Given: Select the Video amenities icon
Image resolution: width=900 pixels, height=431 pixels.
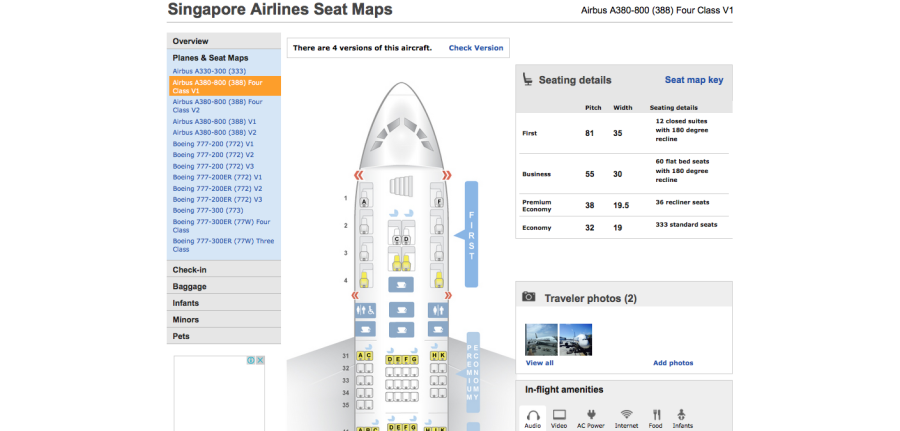Looking at the screenshot, I should coord(559,414).
